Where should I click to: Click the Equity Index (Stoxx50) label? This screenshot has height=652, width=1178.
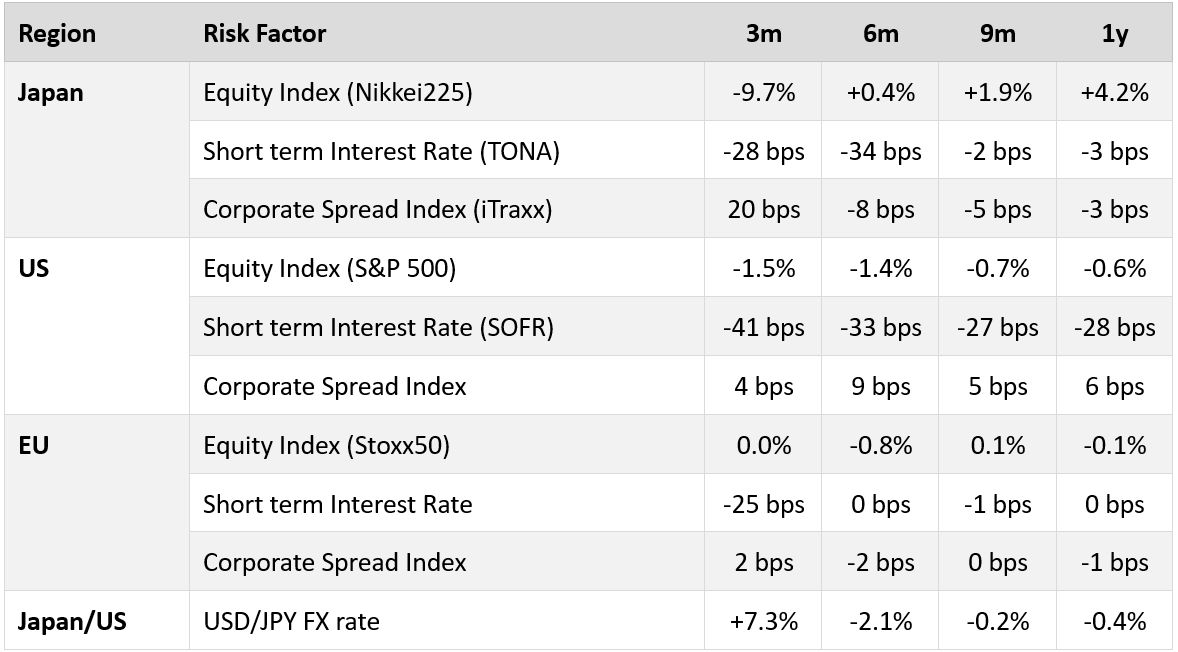click(x=326, y=445)
